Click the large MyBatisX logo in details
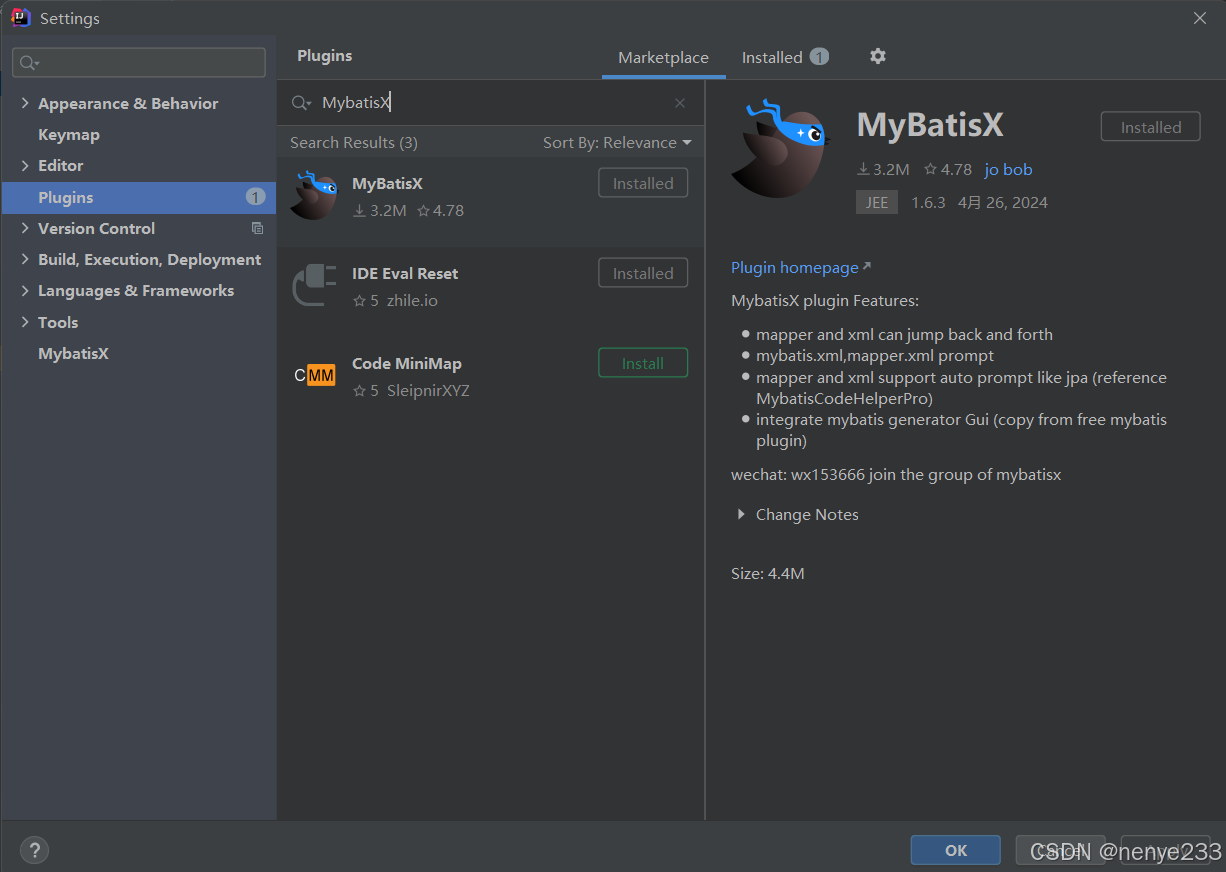The width and height of the screenshot is (1226, 872). (780, 148)
